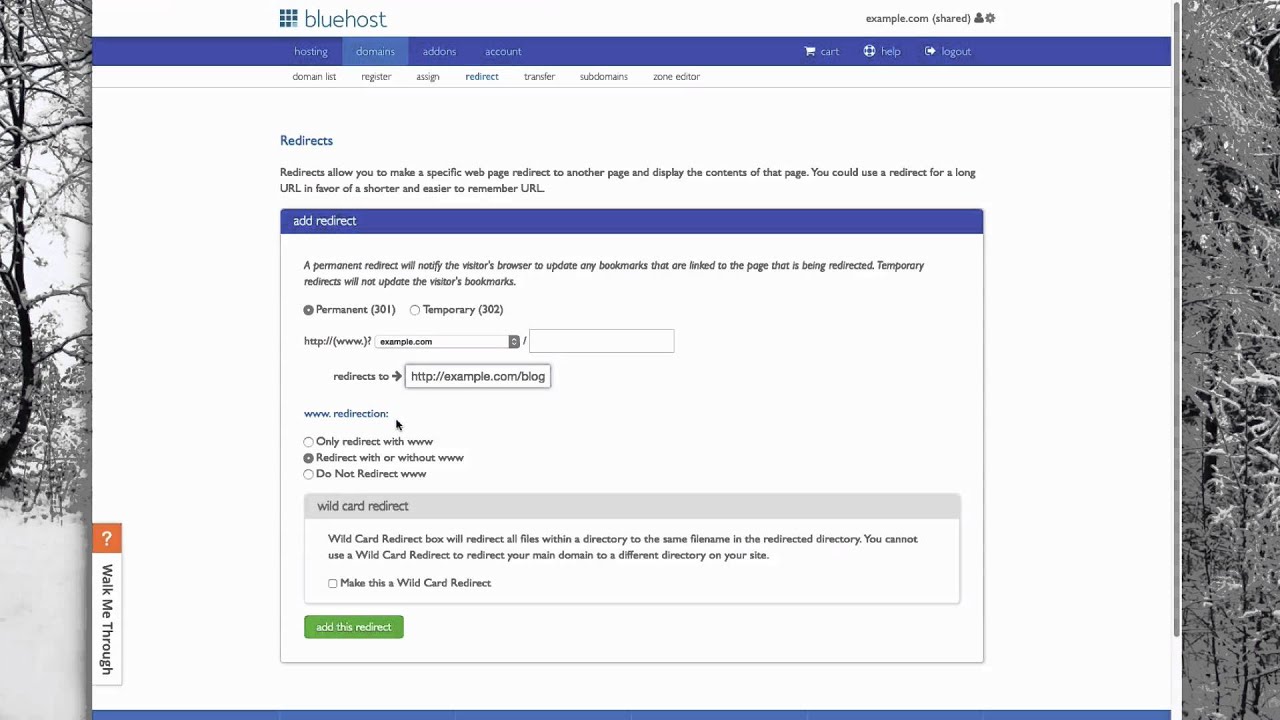Click the add this redirect button

point(354,627)
